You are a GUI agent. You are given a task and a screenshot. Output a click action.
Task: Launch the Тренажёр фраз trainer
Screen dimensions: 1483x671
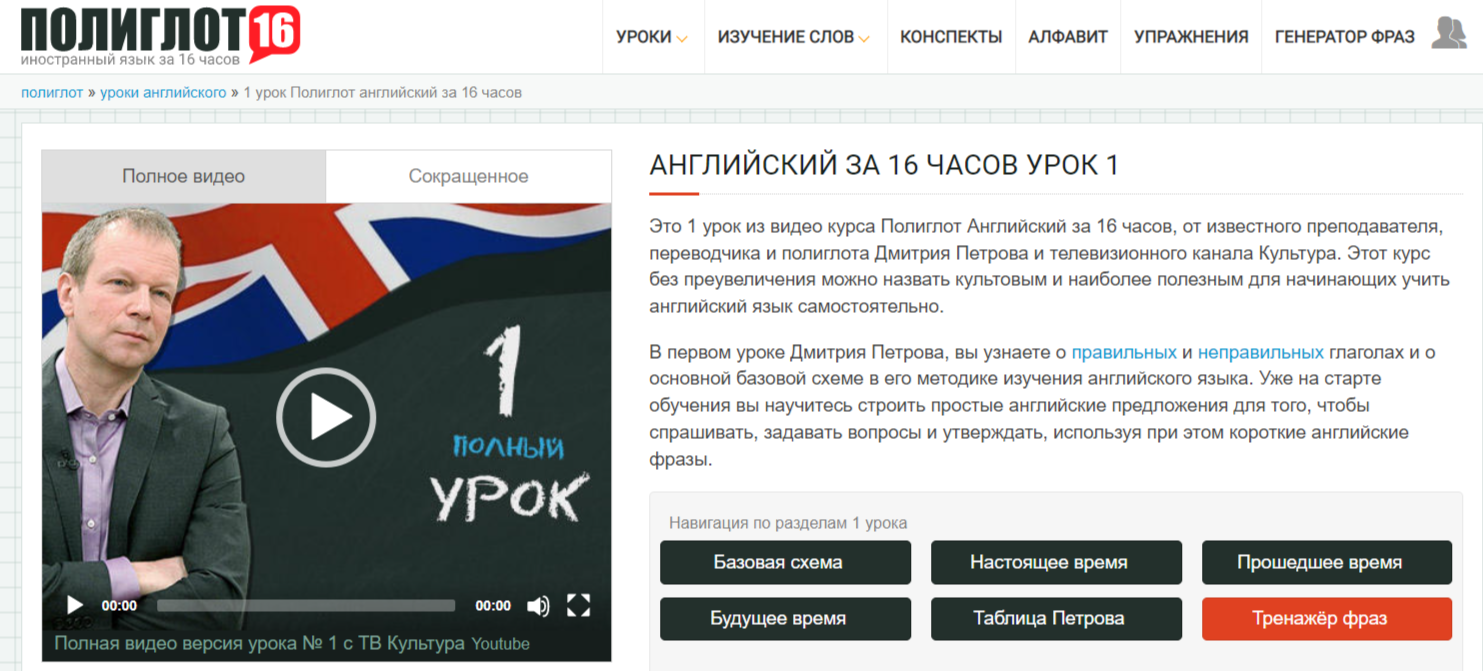click(1327, 619)
